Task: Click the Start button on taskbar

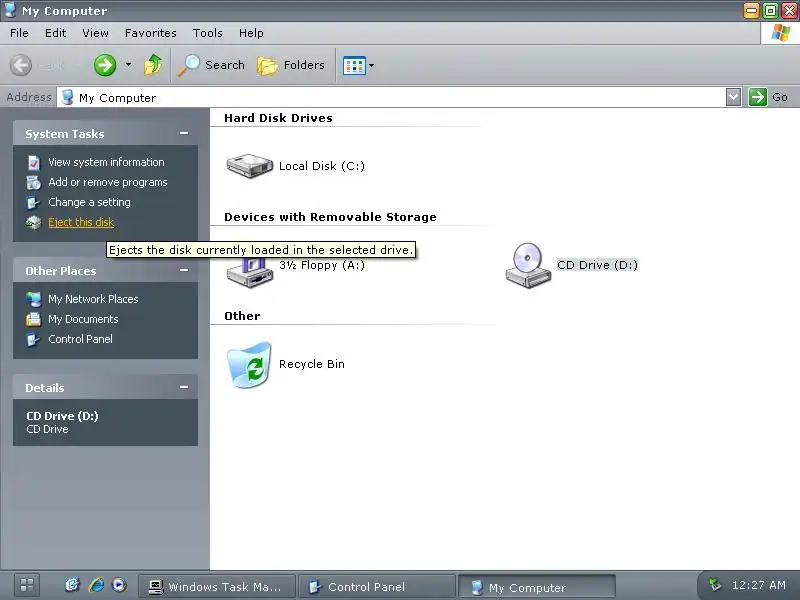Action: (27, 585)
